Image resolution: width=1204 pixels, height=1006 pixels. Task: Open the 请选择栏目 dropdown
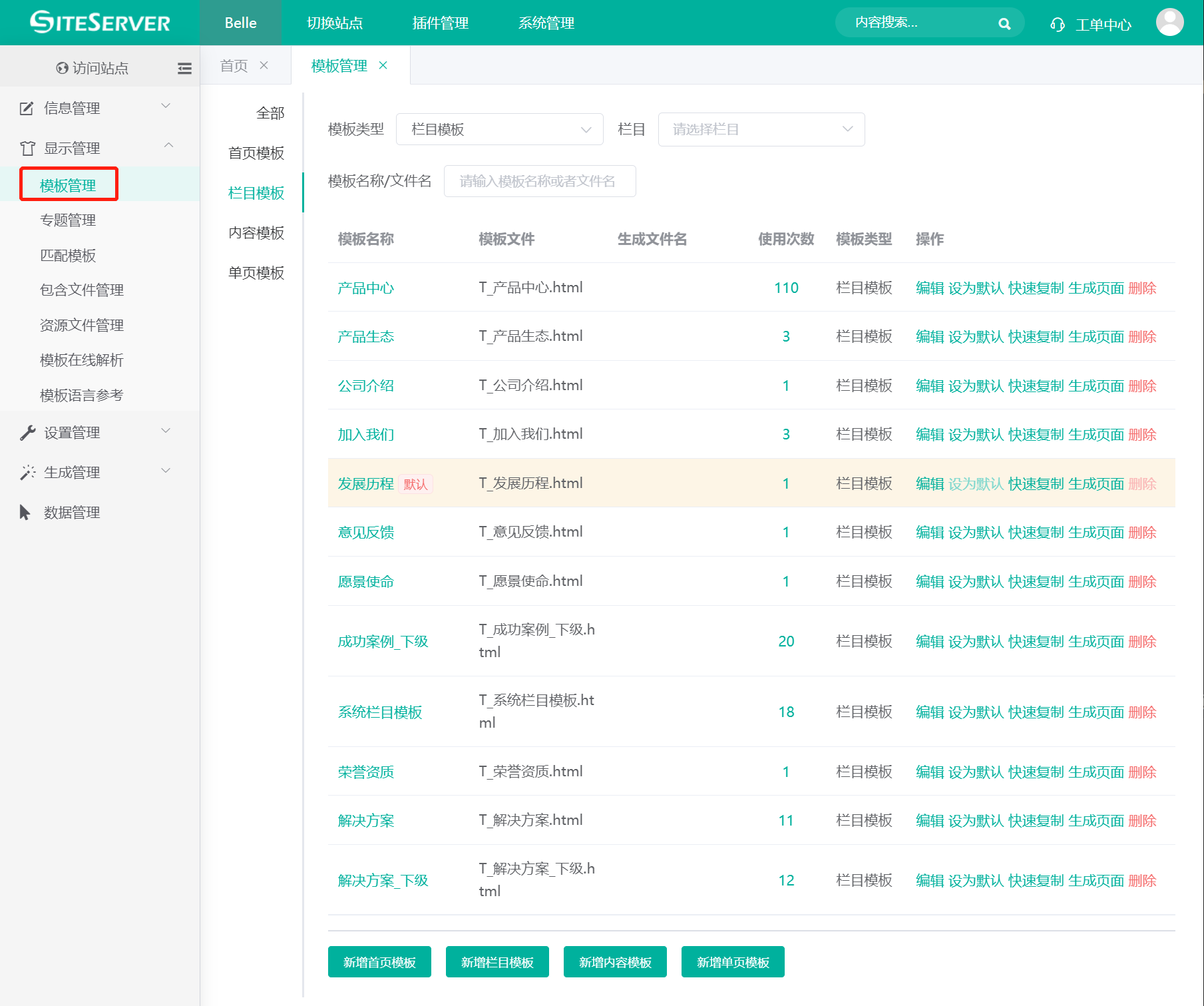click(x=761, y=129)
